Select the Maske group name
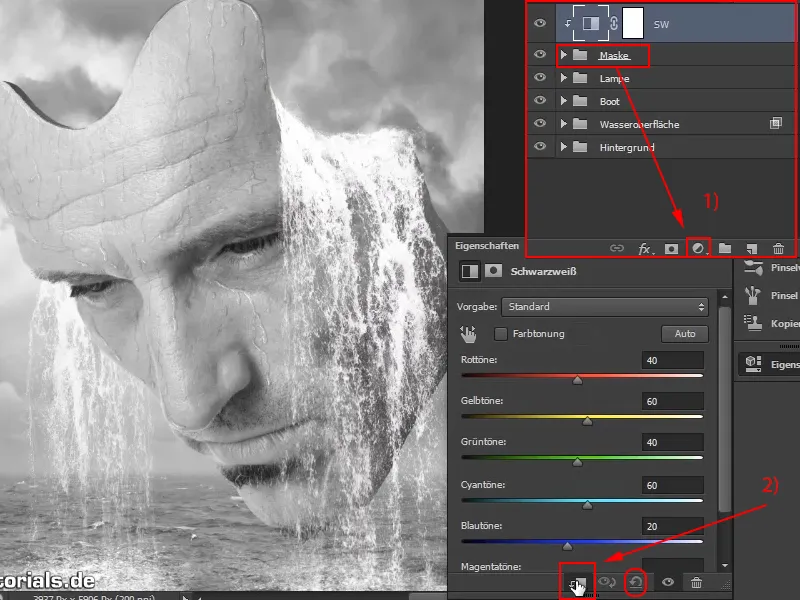800x600 pixels. click(x=615, y=56)
